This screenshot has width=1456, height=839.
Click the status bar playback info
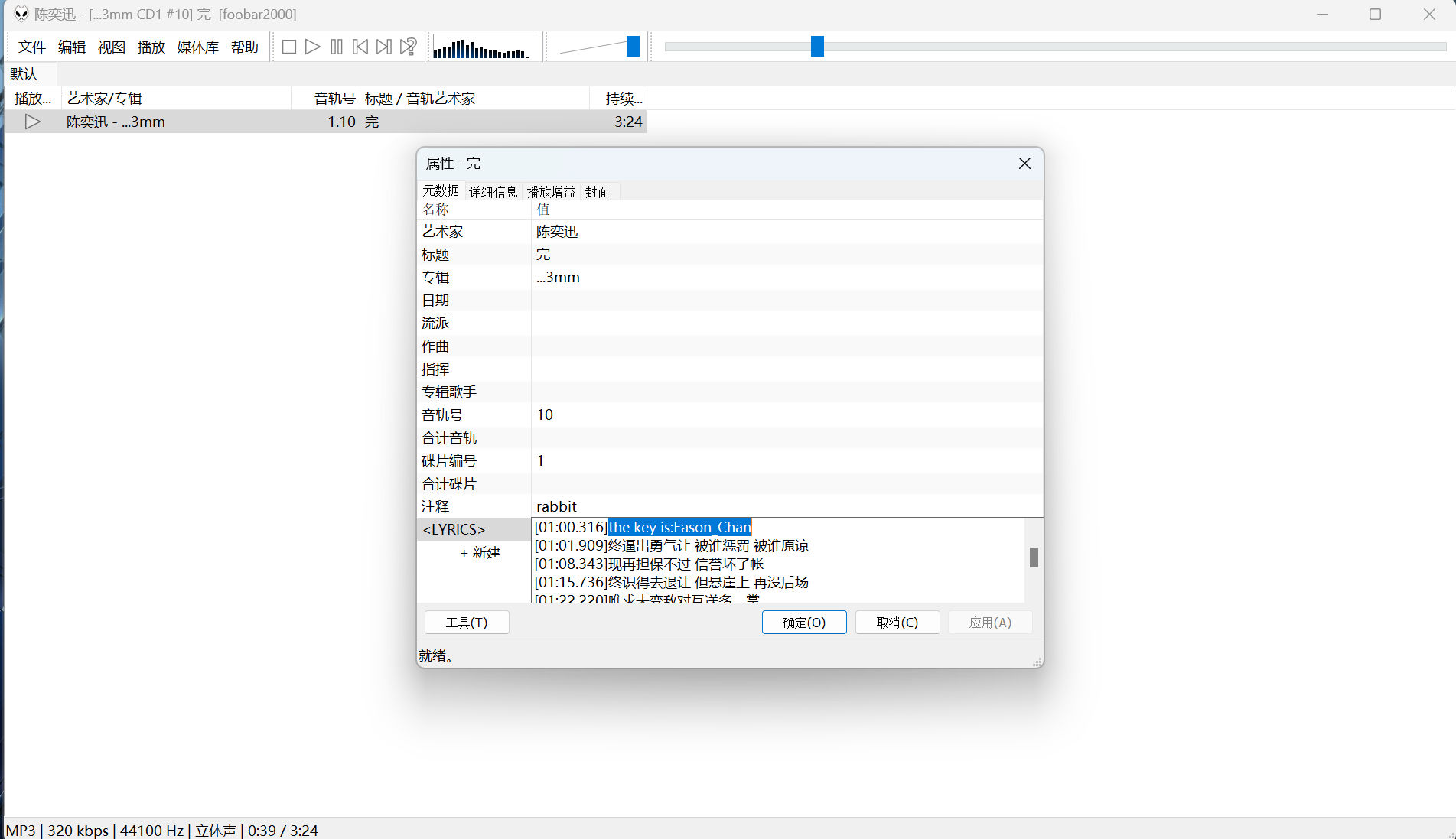click(x=161, y=830)
